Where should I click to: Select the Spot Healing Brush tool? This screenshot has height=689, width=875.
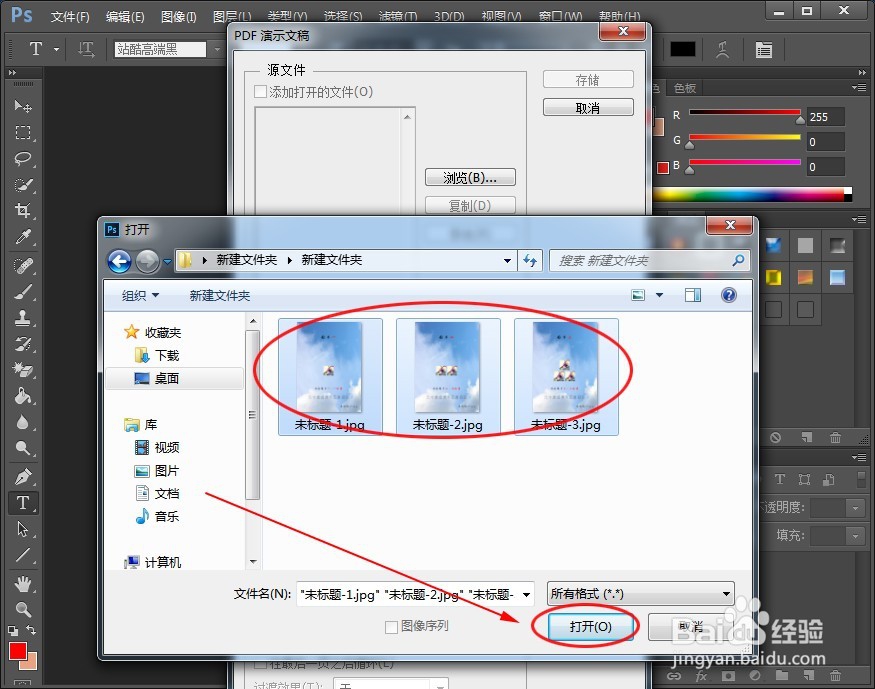coord(23,266)
